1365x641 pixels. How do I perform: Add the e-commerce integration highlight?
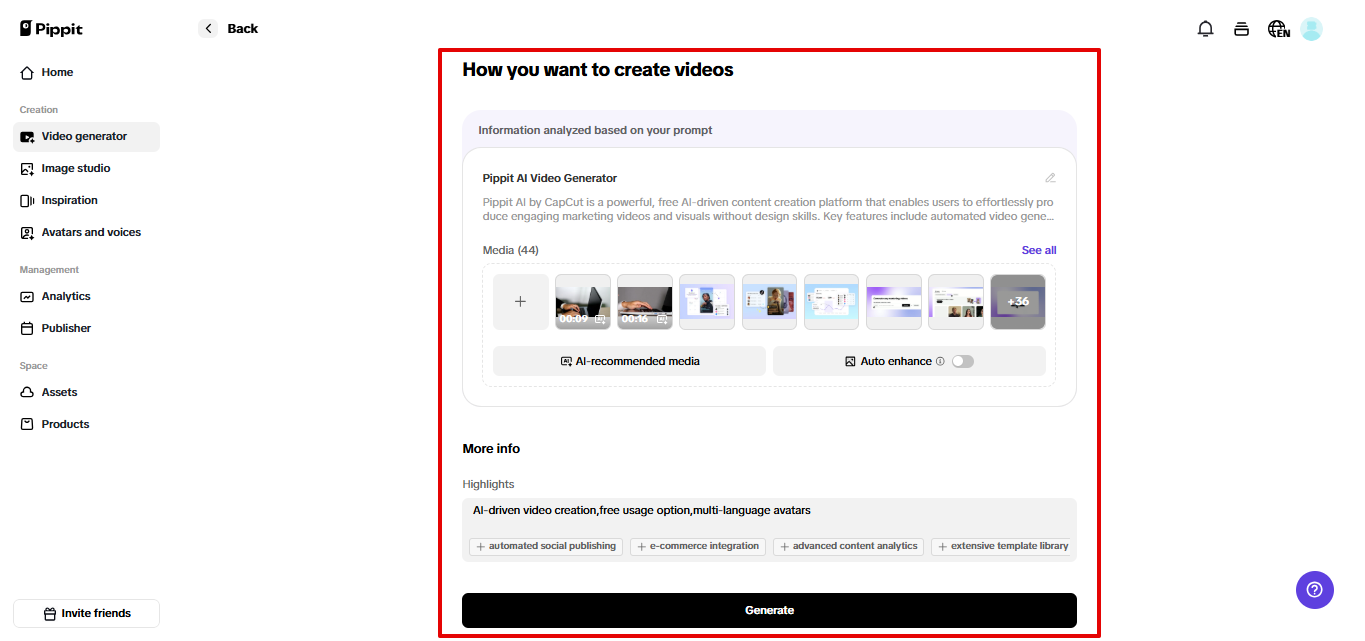click(697, 546)
